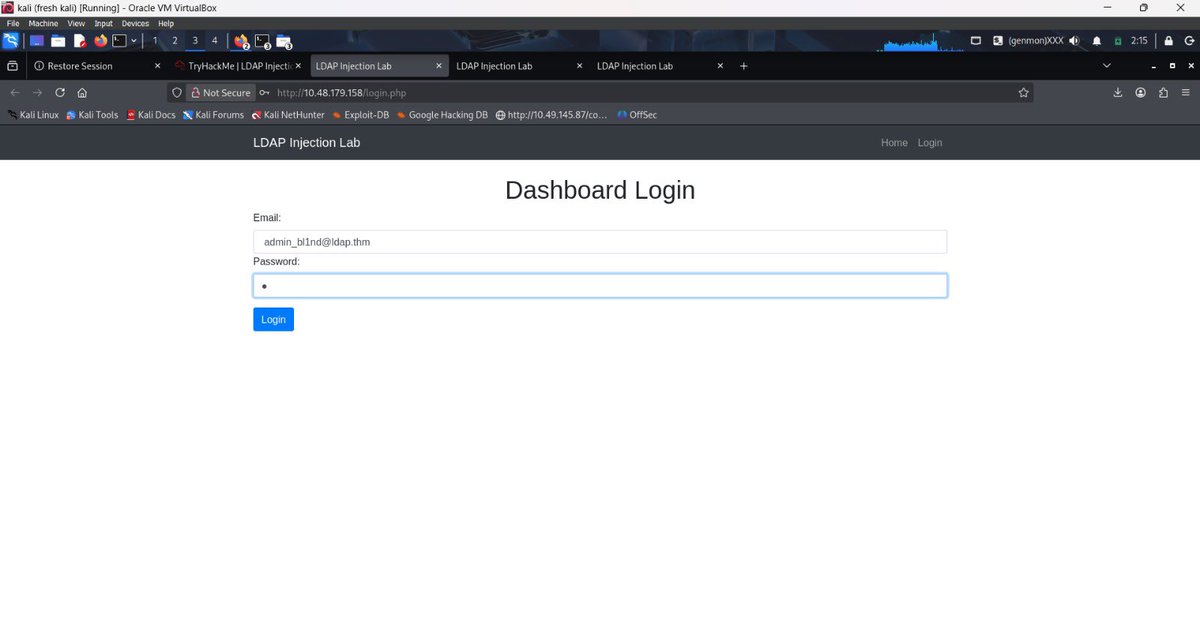Open a new browser tab

(x=743, y=66)
